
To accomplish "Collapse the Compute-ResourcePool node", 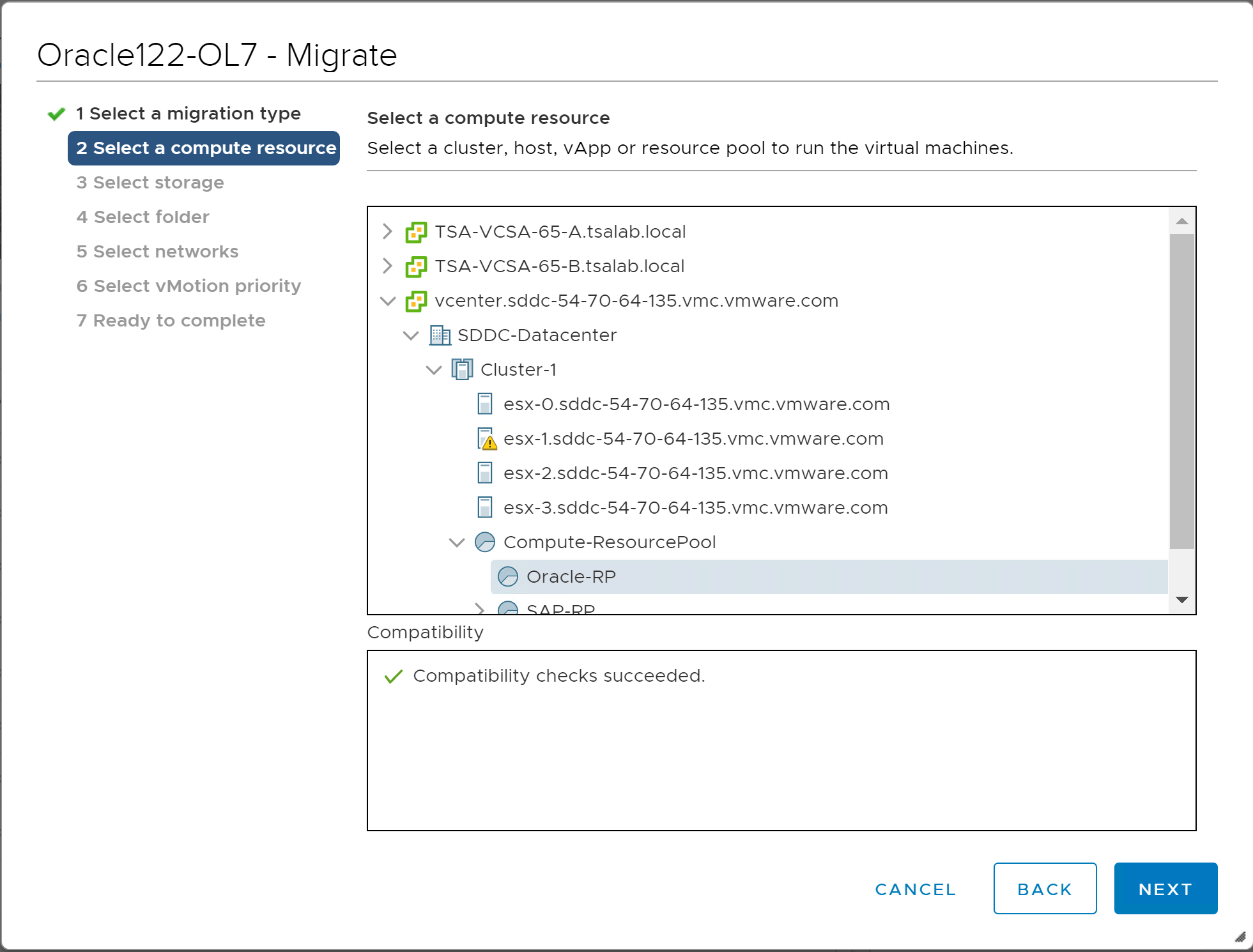I will (457, 542).
